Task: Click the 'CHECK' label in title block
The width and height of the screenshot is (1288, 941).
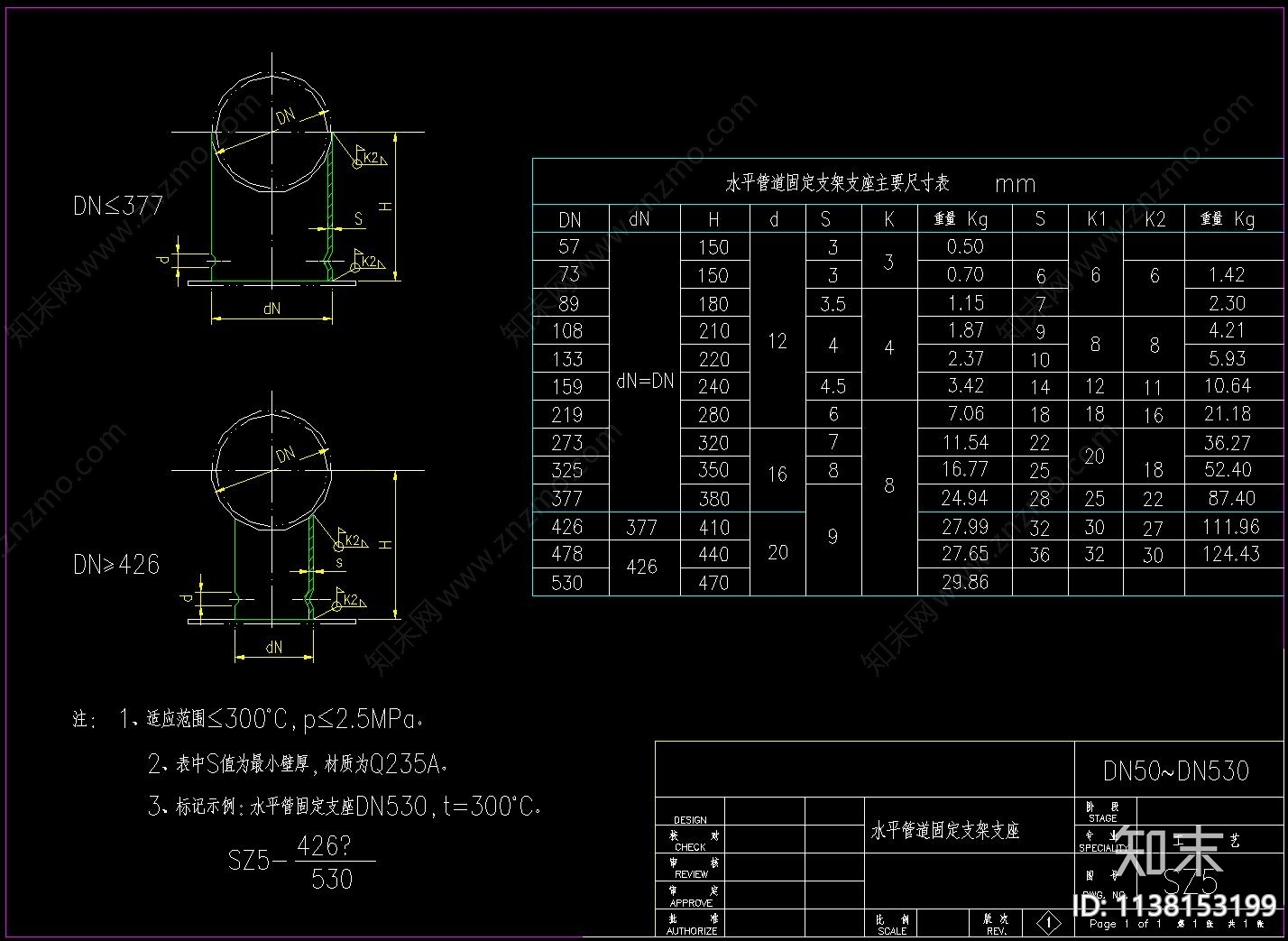Action: coord(690,848)
